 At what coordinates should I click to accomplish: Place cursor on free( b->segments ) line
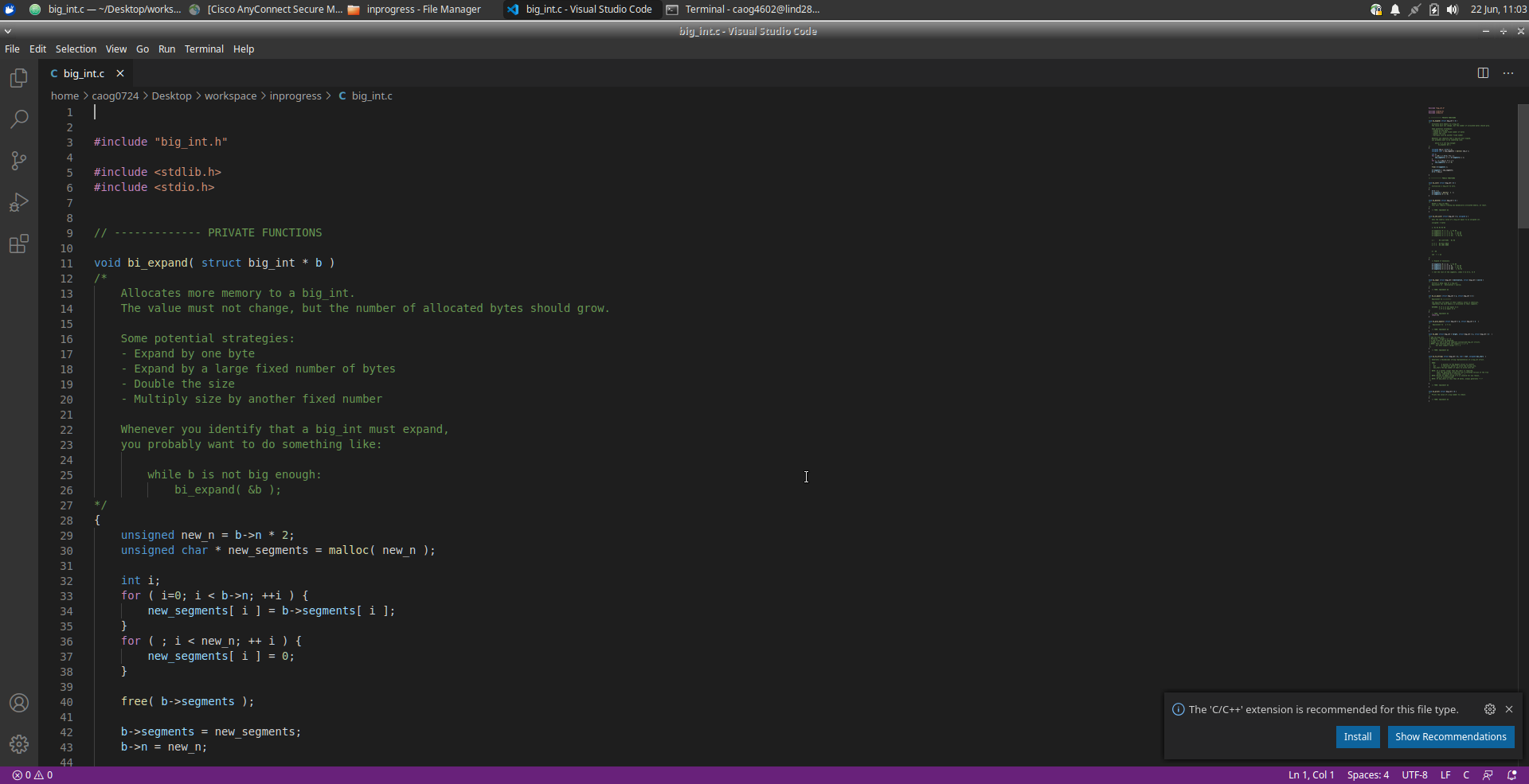[x=187, y=702]
